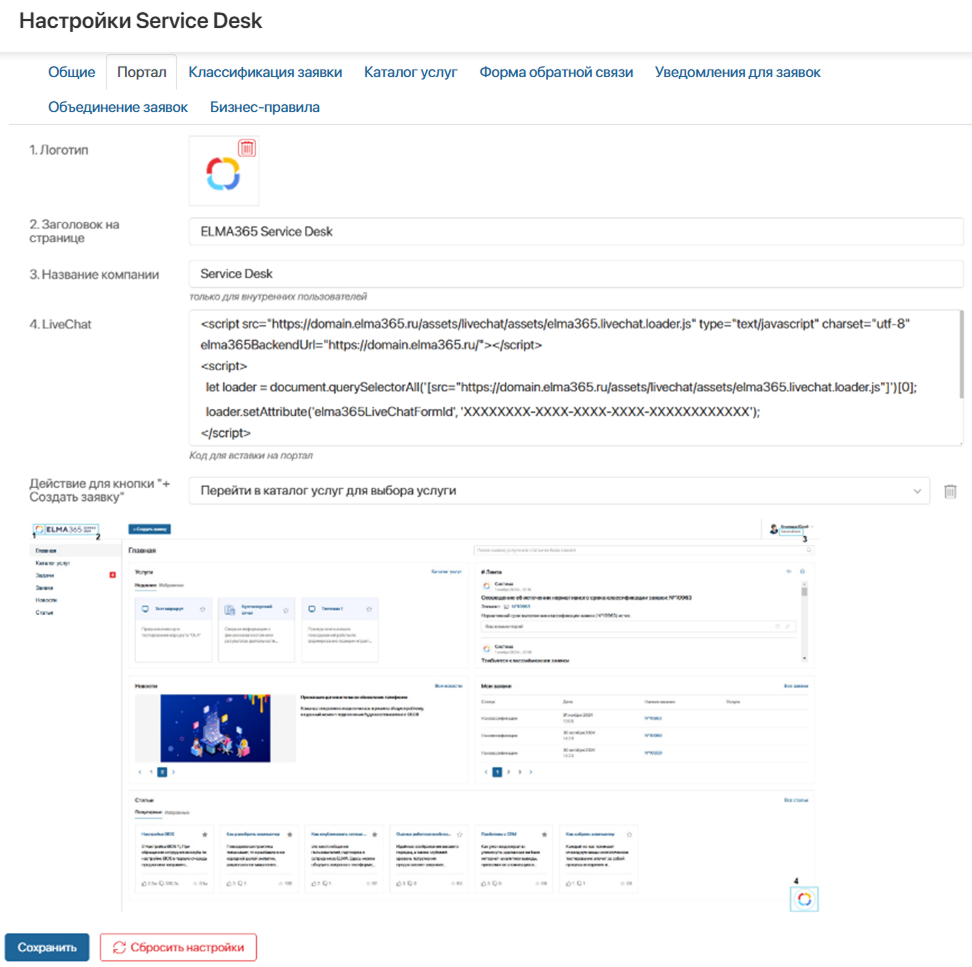The width and height of the screenshot is (972, 967).
Task: Switch to Классификация заявки tab
Action: click(265, 72)
